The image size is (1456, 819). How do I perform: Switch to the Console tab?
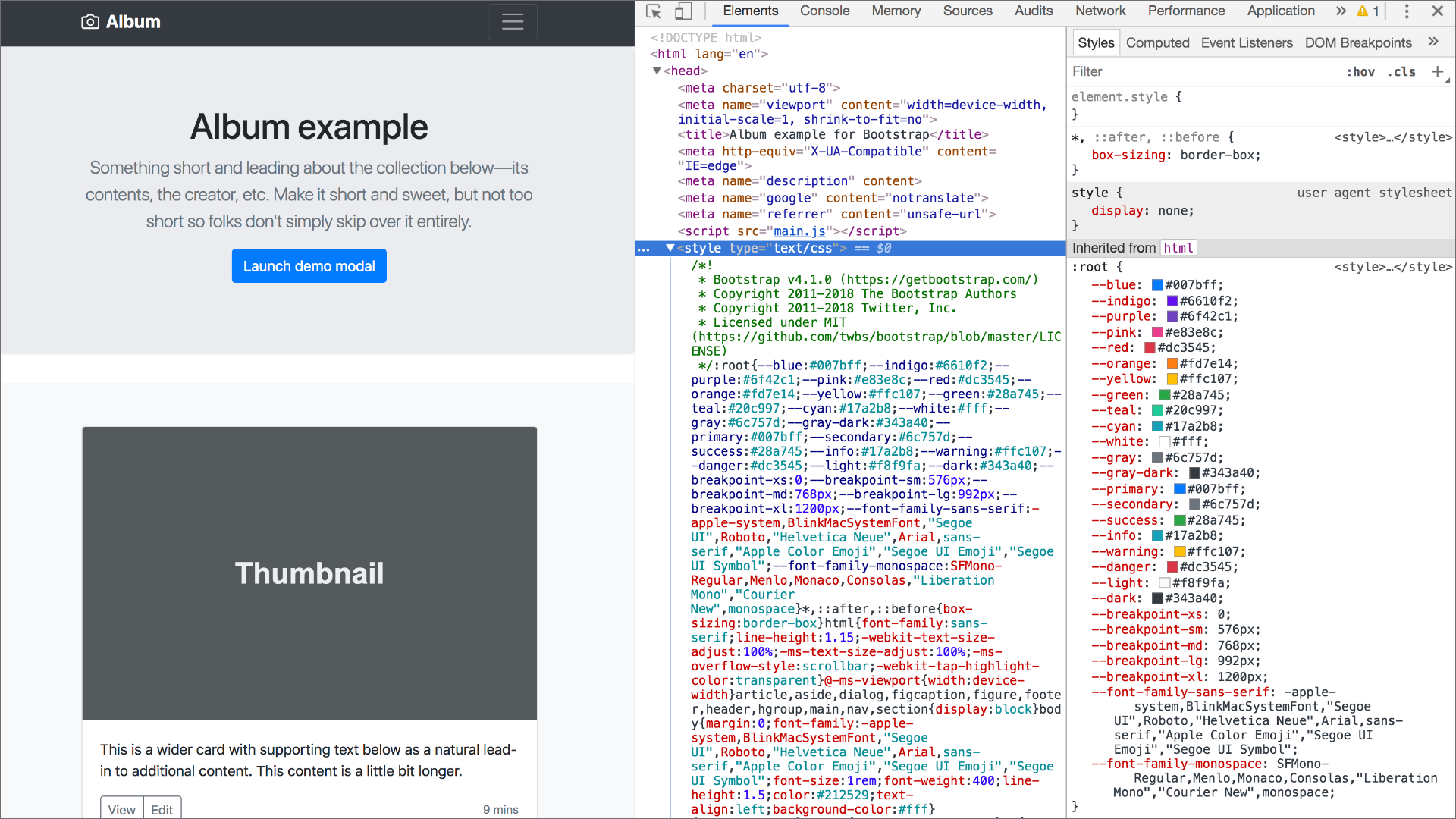(x=824, y=11)
